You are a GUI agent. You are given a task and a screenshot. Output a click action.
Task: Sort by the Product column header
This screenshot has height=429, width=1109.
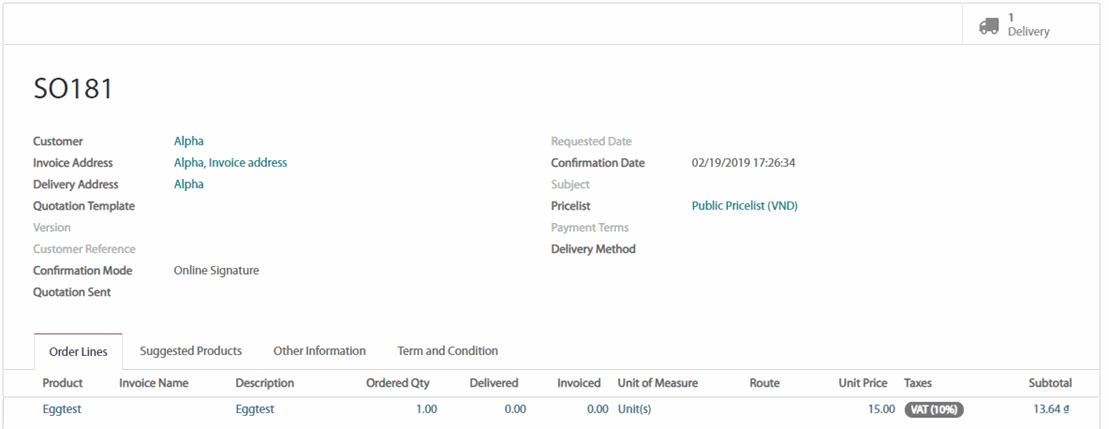pyautogui.click(x=62, y=383)
